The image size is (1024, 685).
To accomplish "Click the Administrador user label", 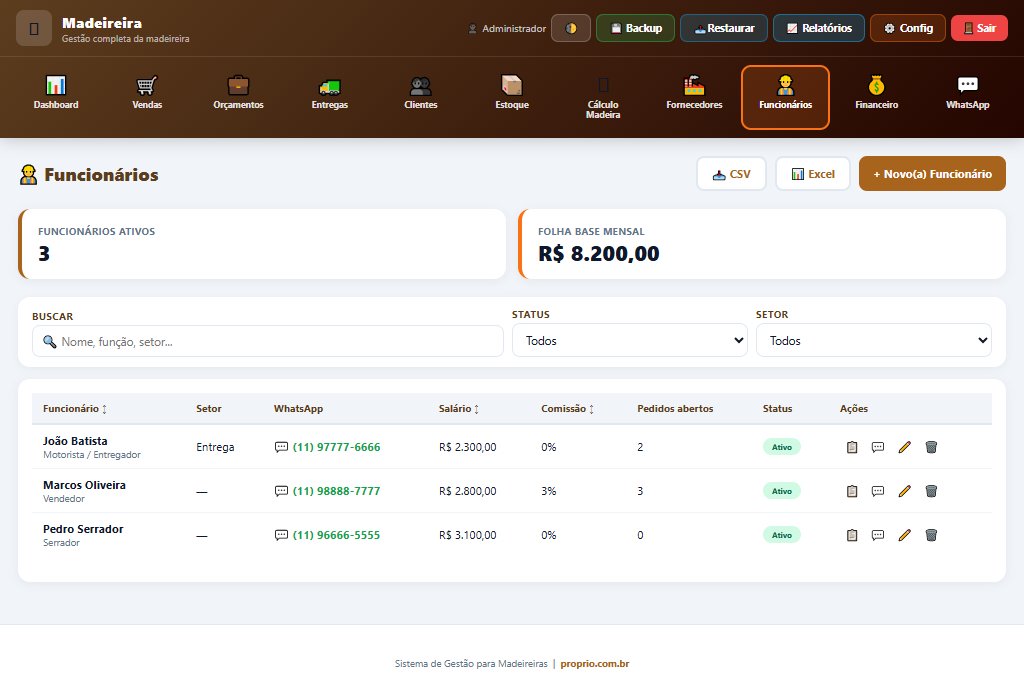I will [507, 29].
